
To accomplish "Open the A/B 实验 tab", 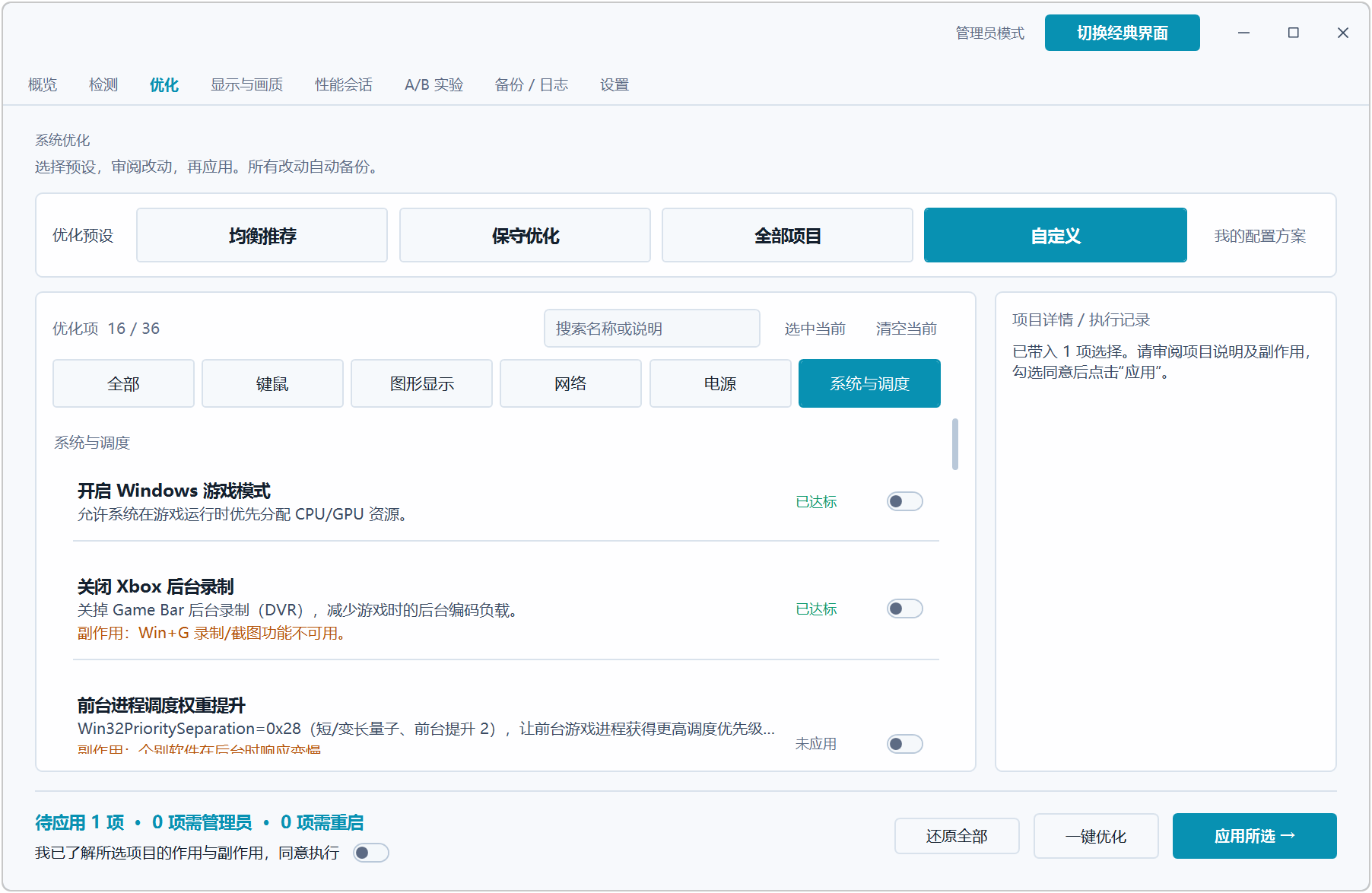I will [x=434, y=84].
